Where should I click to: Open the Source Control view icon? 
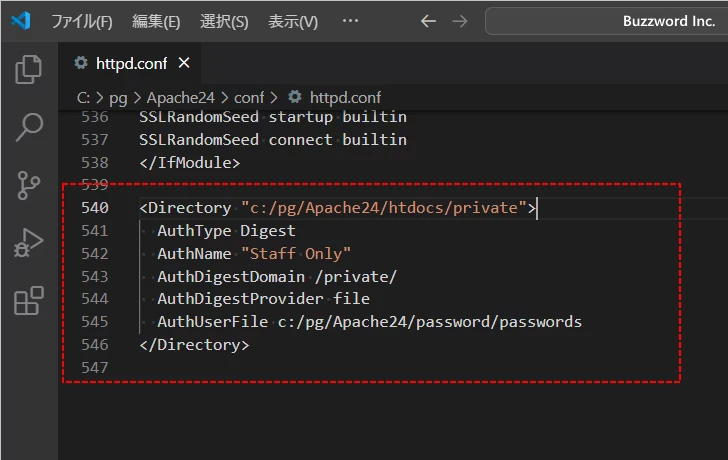29,185
